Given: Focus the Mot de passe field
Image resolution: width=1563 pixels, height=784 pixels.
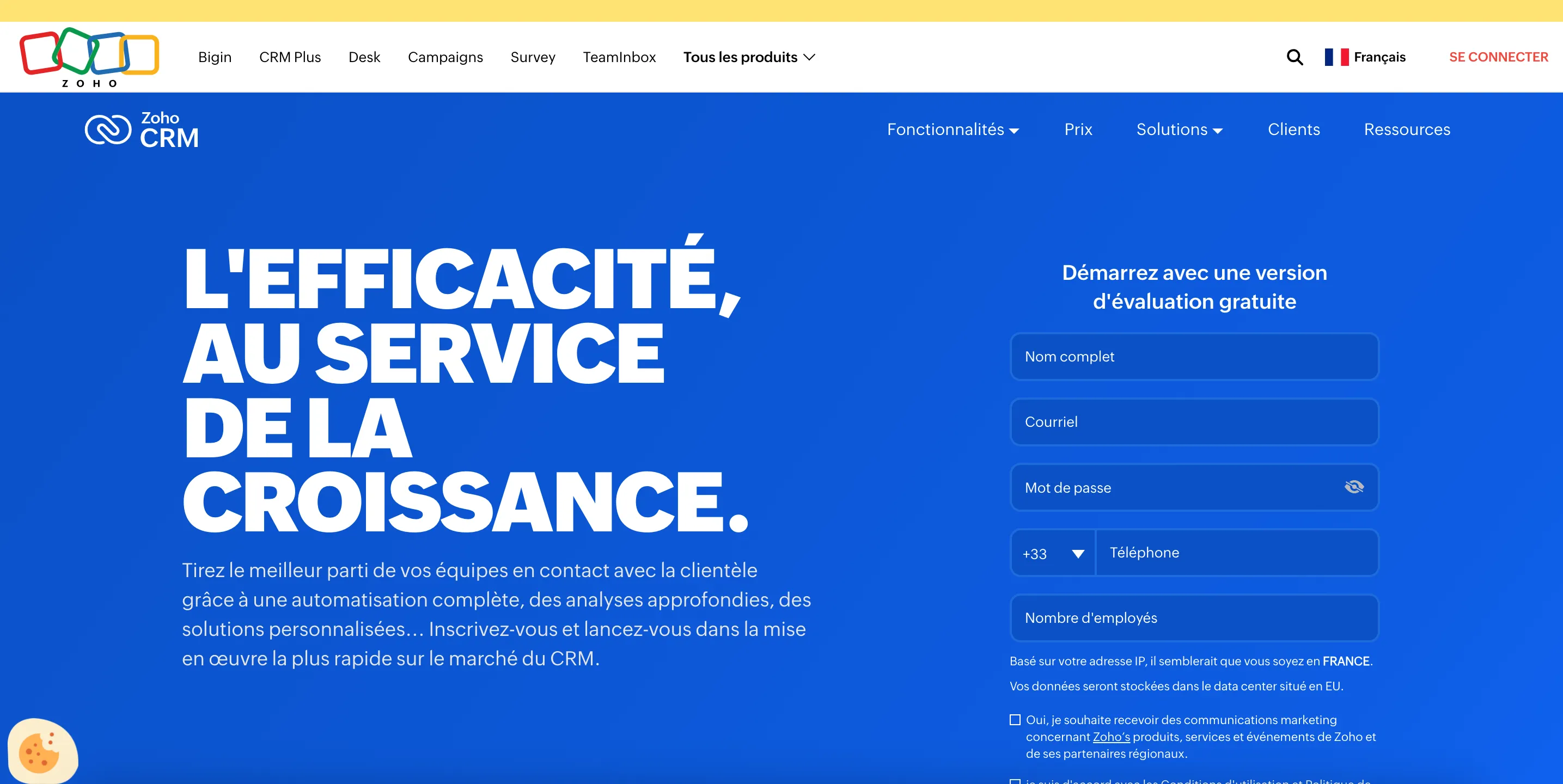Looking at the screenshot, I should click(1194, 487).
